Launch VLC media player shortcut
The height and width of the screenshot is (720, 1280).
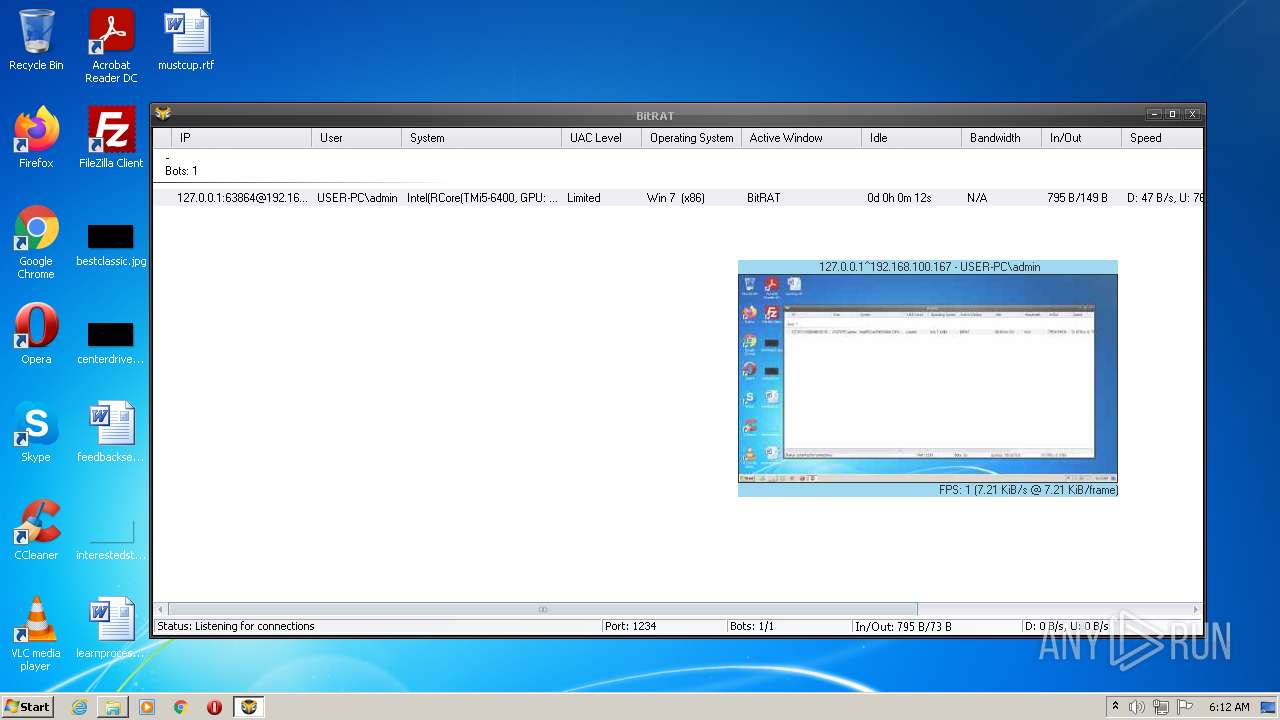pos(36,634)
